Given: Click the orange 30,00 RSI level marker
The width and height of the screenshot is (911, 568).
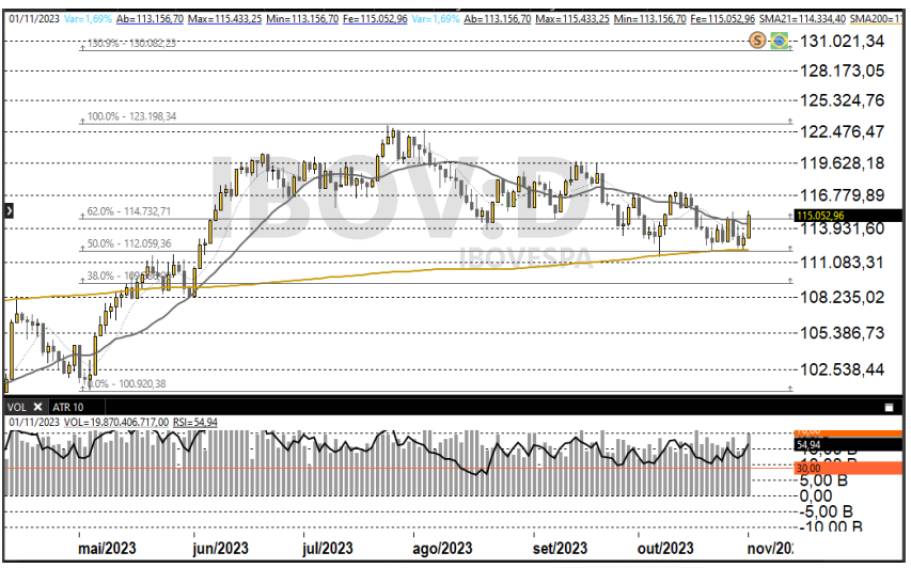Looking at the screenshot, I should point(808,468).
